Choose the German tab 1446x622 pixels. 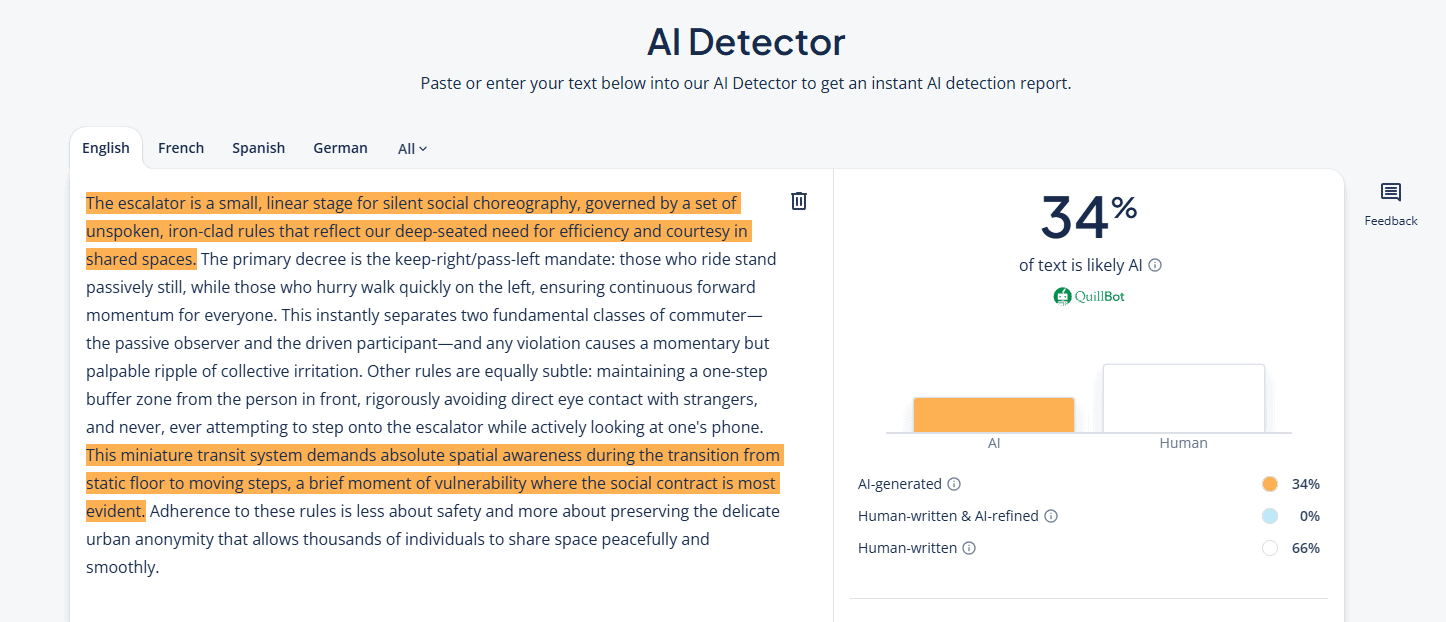pos(340,148)
